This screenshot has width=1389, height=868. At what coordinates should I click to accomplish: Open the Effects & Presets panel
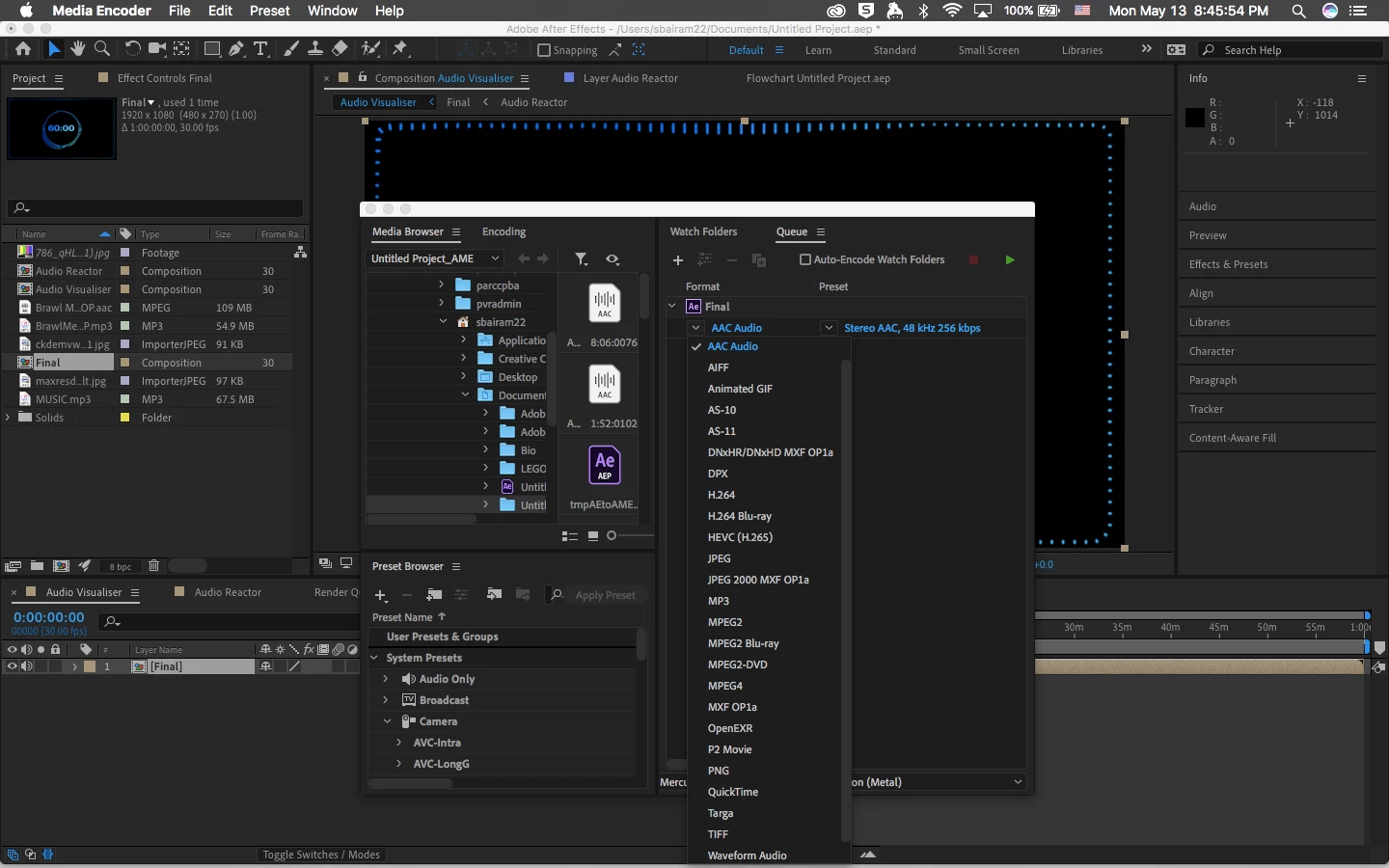pyautogui.click(x=1228, y=264)
